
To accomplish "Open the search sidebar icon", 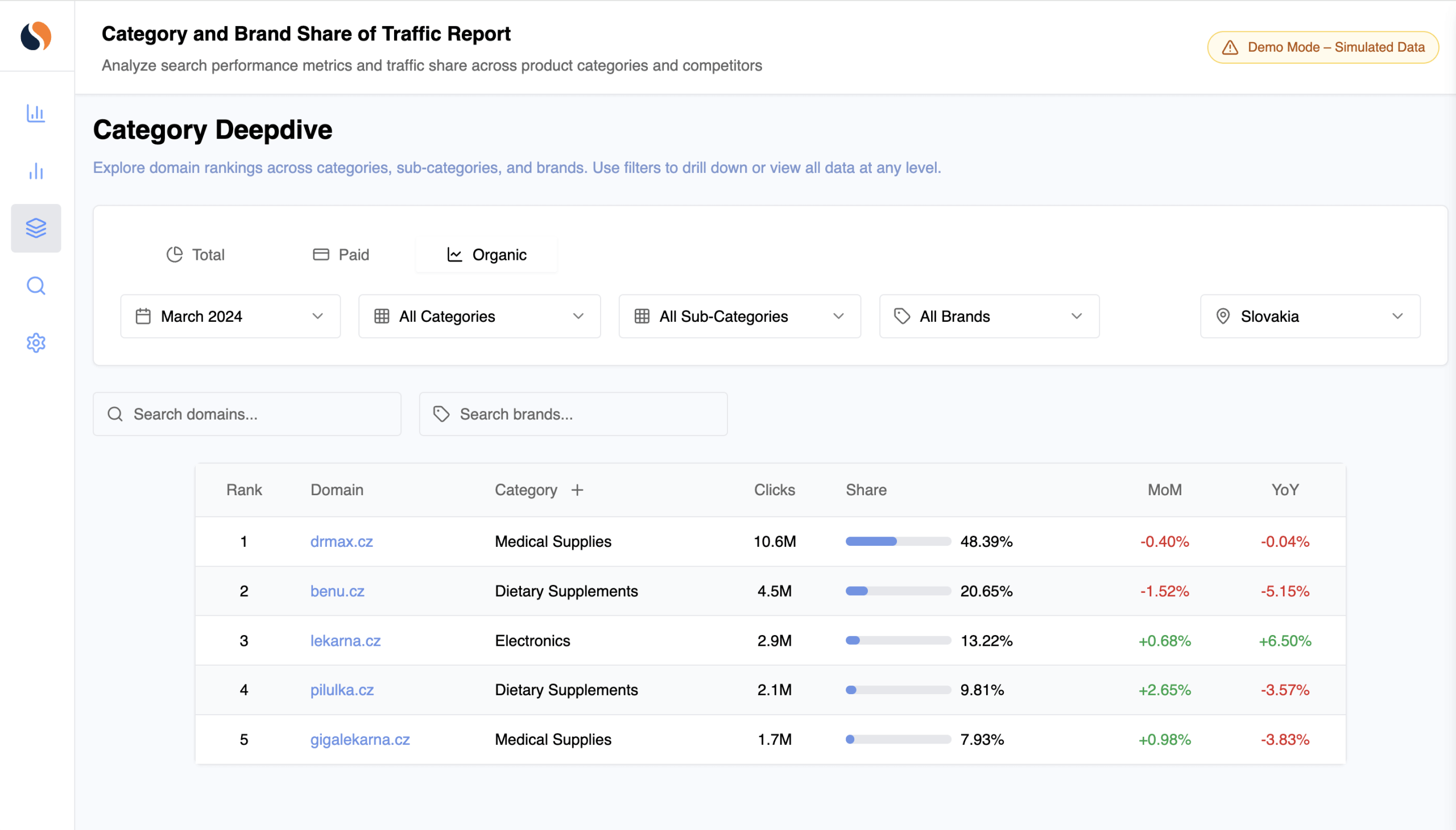I will (36, 285).
